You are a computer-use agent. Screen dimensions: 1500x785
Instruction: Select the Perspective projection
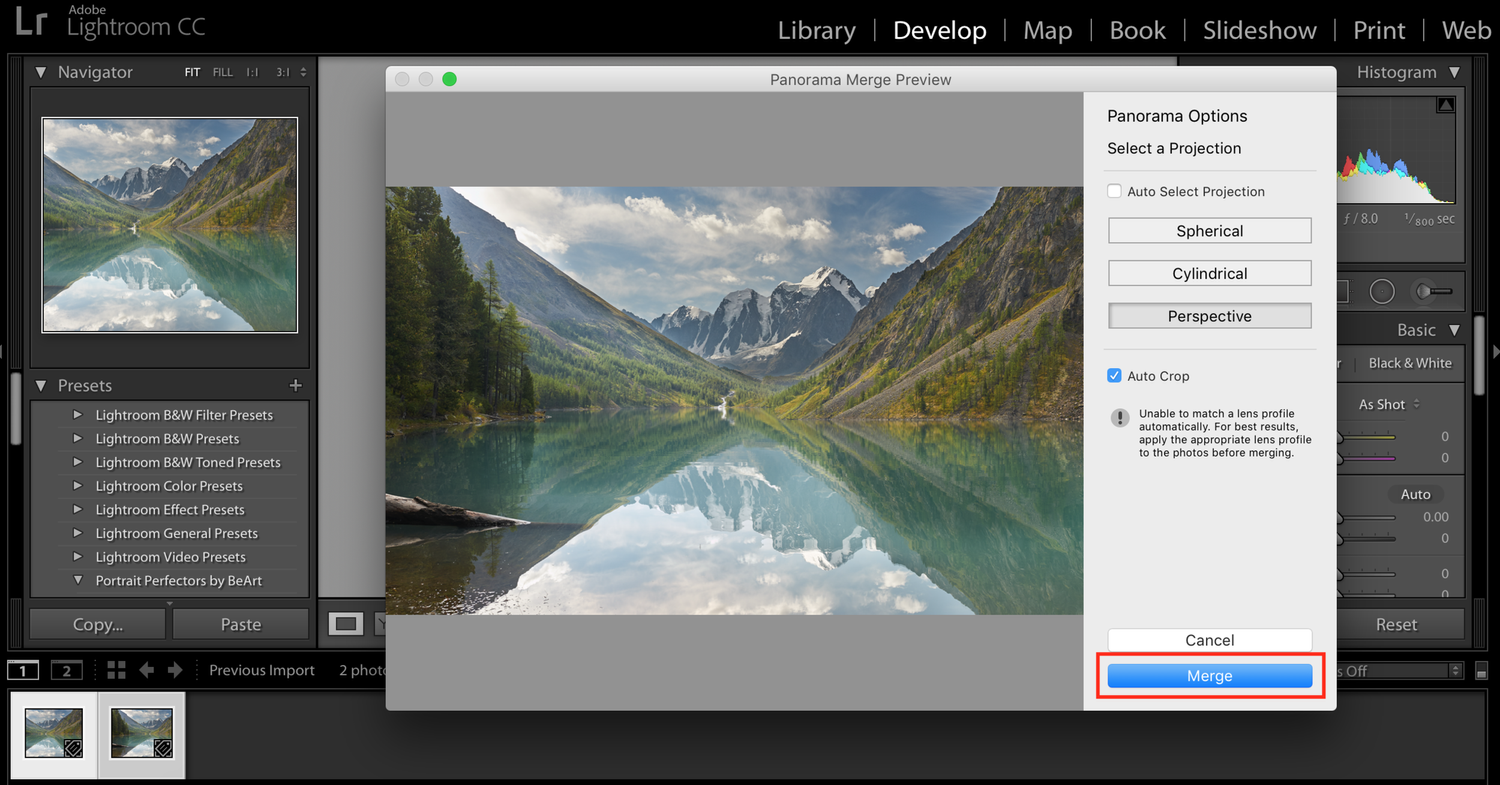click(x=1209, y=315)
